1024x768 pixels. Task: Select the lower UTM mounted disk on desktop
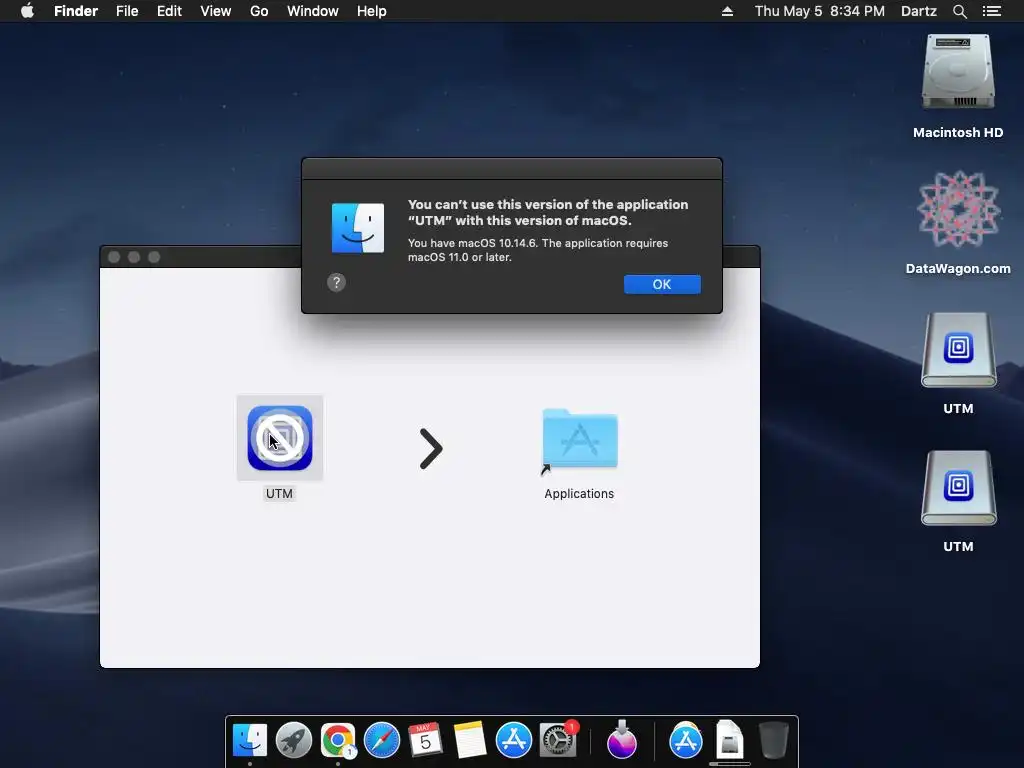[x=958, y=488]
